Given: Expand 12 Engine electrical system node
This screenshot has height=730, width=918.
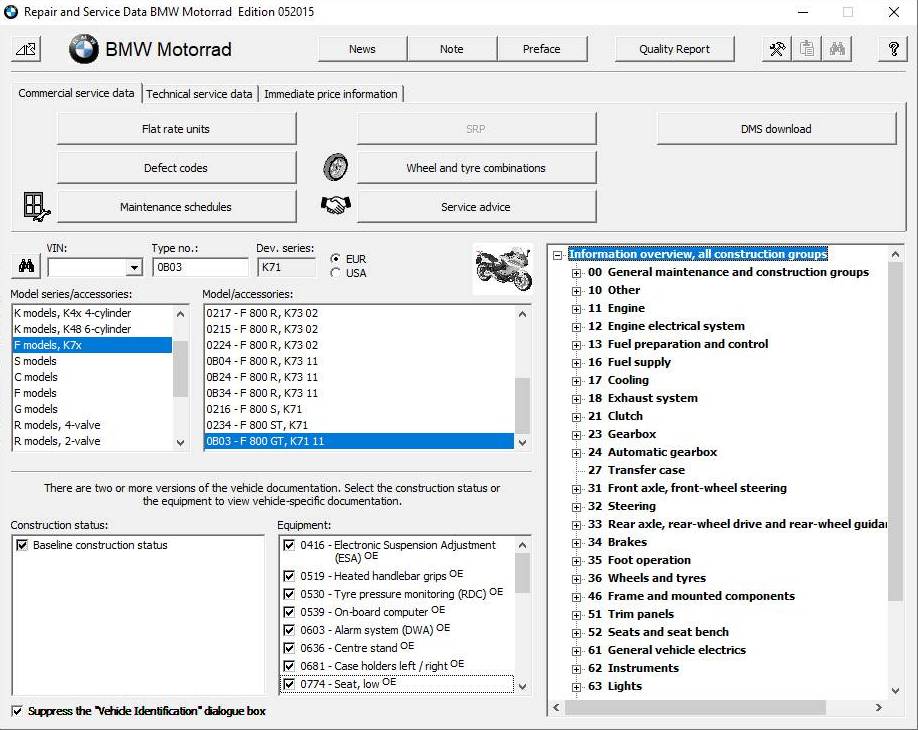Looking at the screenshot, I should (577, 327).
